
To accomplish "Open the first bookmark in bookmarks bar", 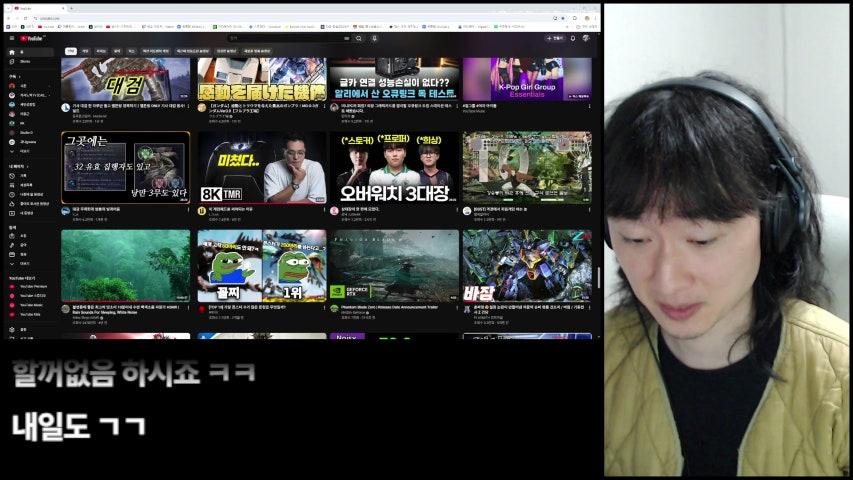I will pos(11,26).
